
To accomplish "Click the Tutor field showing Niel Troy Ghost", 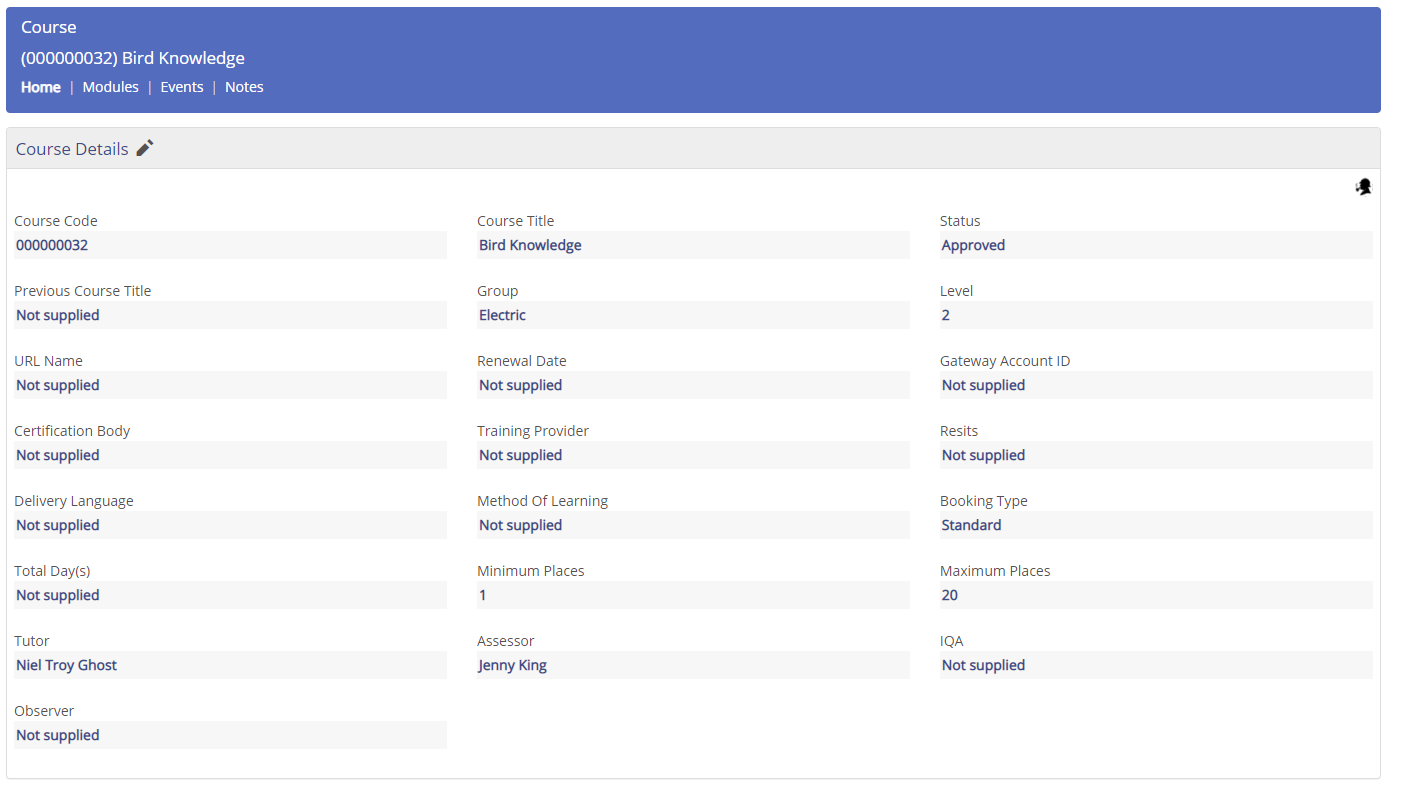I will 230,665.
